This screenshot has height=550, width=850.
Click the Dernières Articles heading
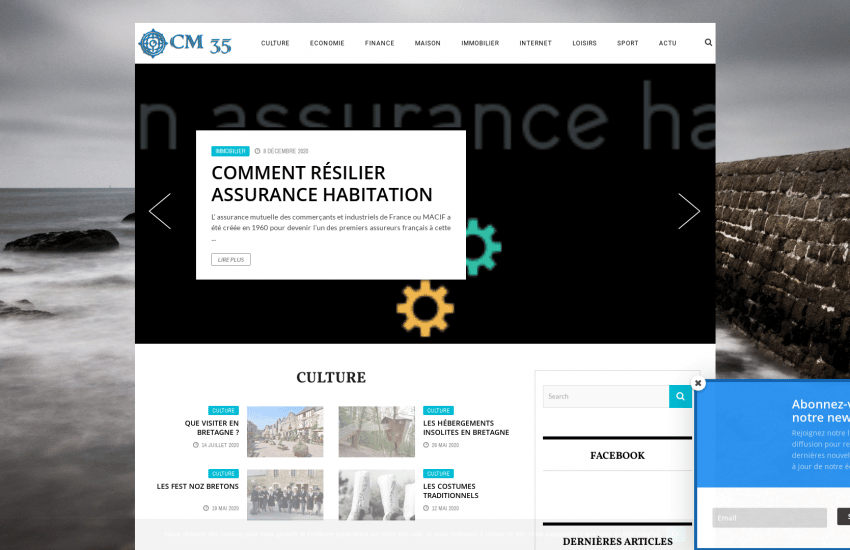[x=617, y=541]
